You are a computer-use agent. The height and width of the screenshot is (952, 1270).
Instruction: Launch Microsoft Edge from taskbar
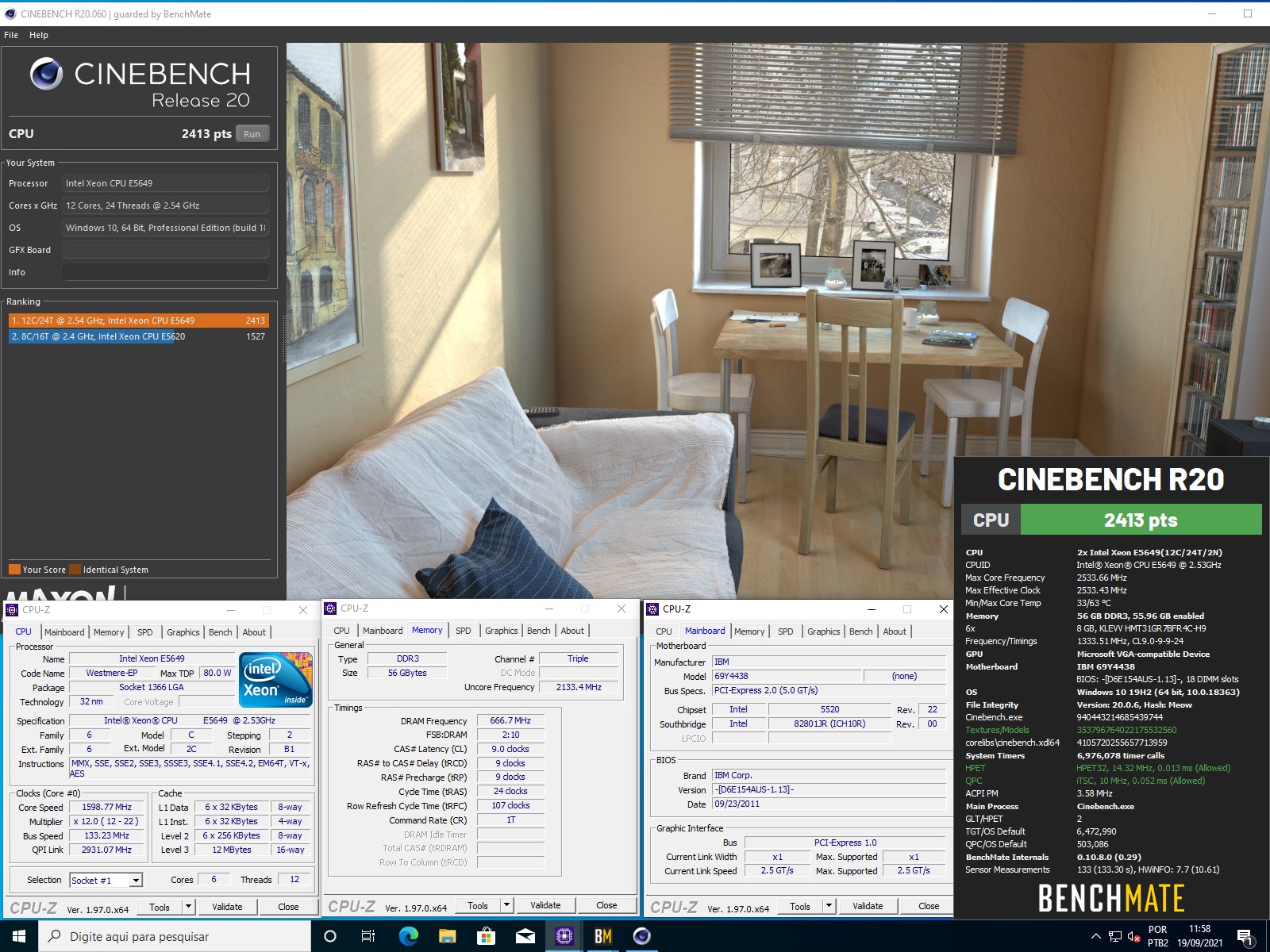tap(408, 936)
